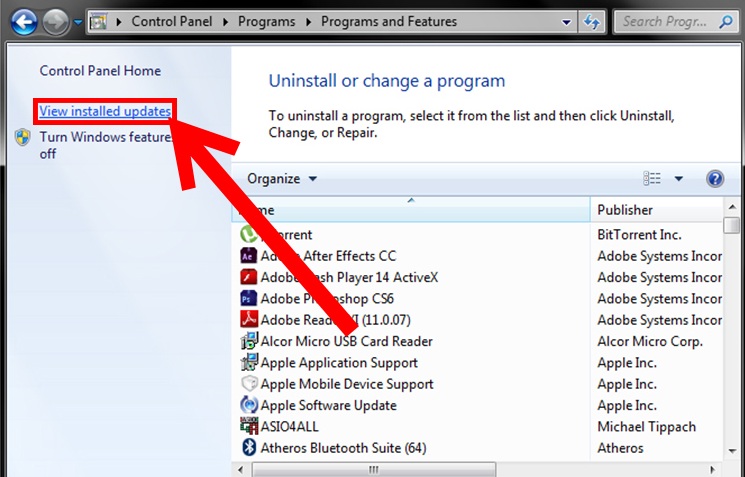Sort by the Name column header
745x477 pixels.
[411, 210]
